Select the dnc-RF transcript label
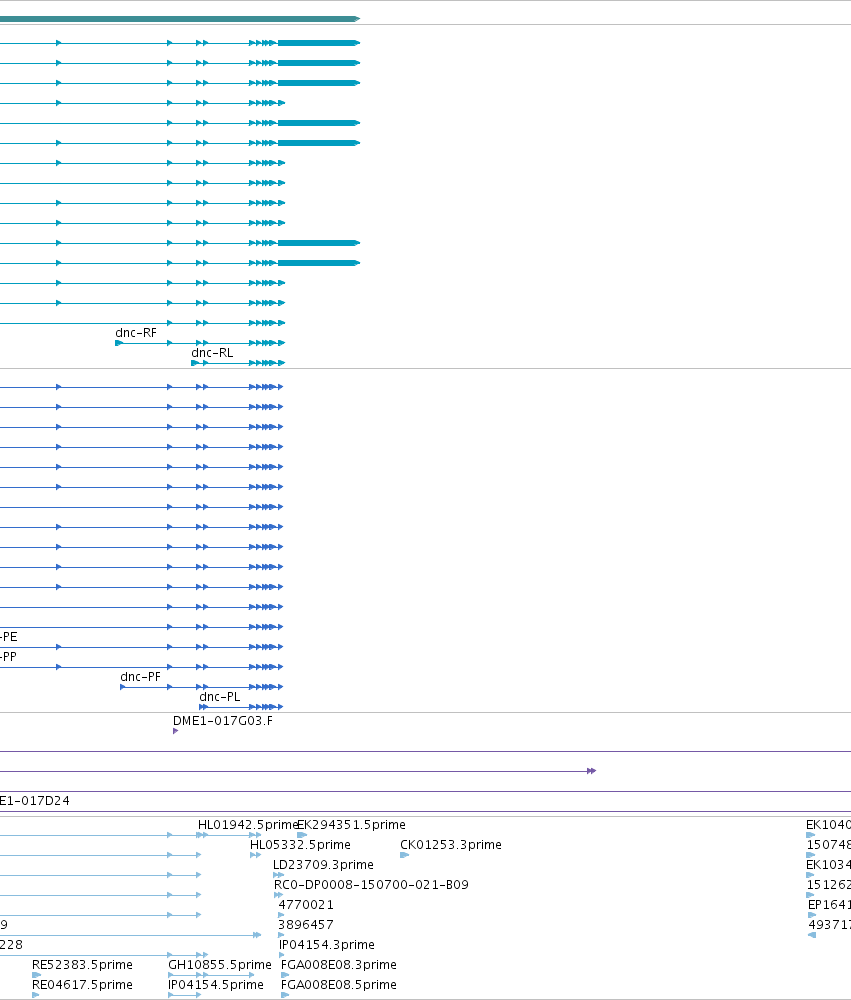Screen dimensions: 851x1000 (x=135, y=333)
